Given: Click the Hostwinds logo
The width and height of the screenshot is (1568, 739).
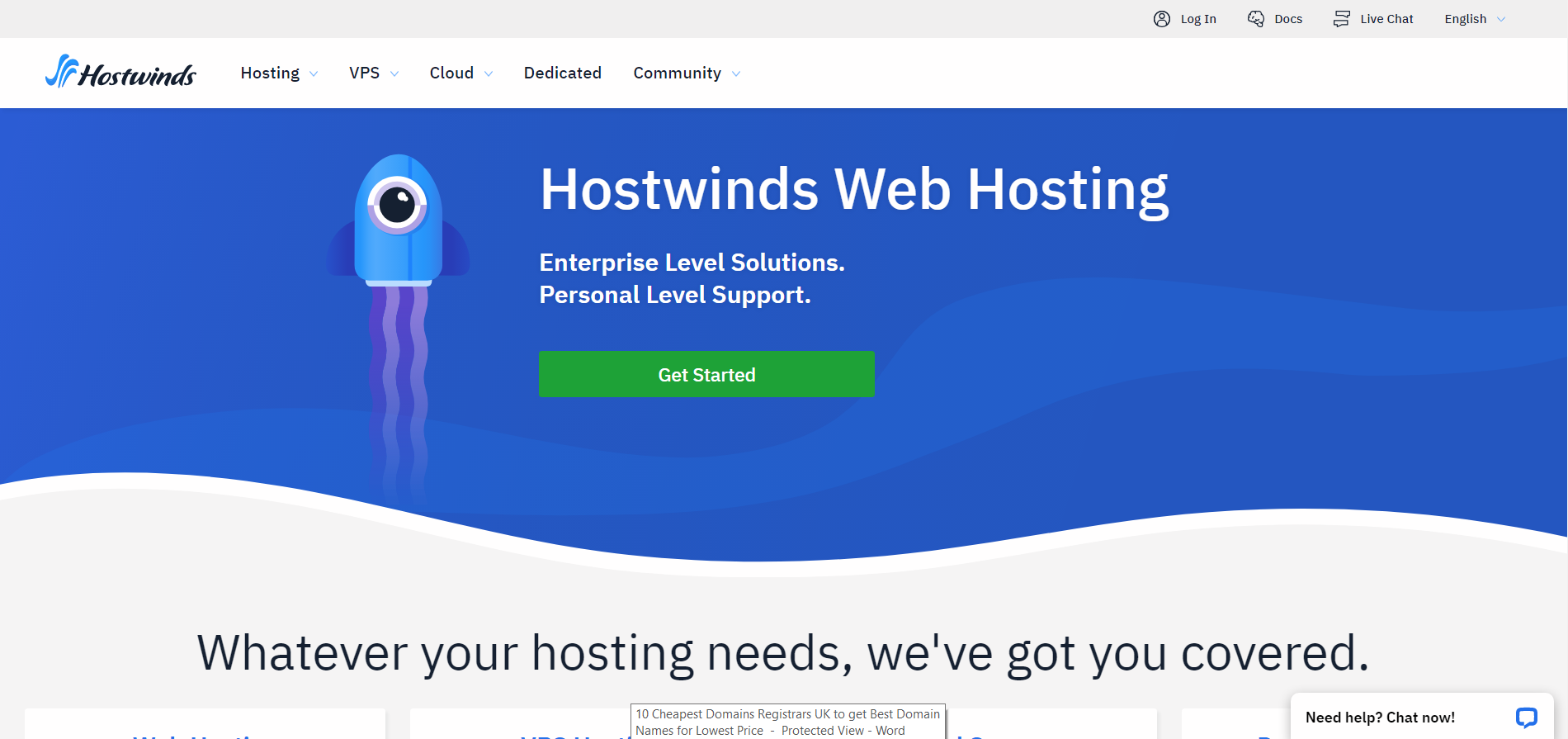Looking at the screenshot, I should (120, 72).
